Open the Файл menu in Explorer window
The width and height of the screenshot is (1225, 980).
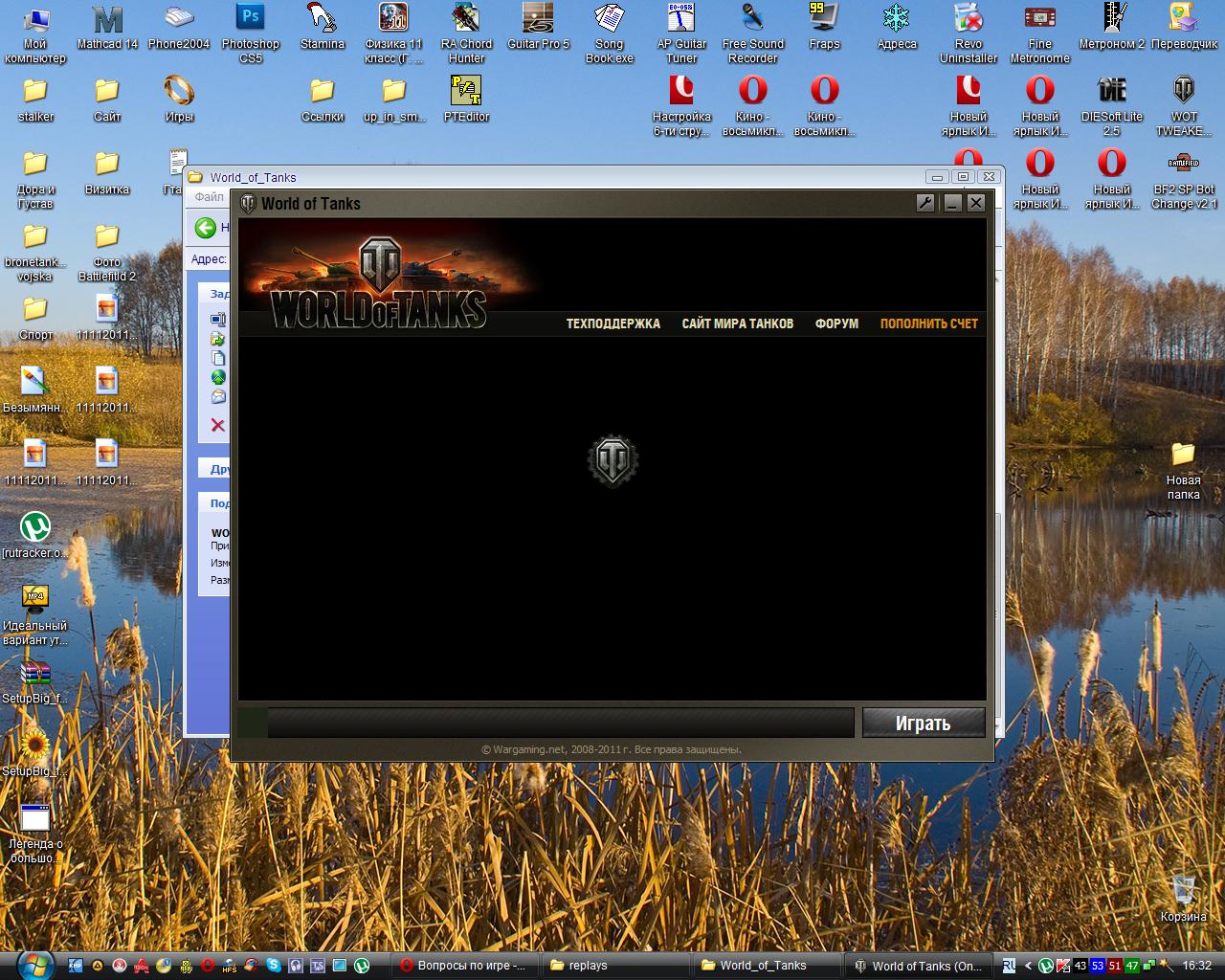(209, 197)
